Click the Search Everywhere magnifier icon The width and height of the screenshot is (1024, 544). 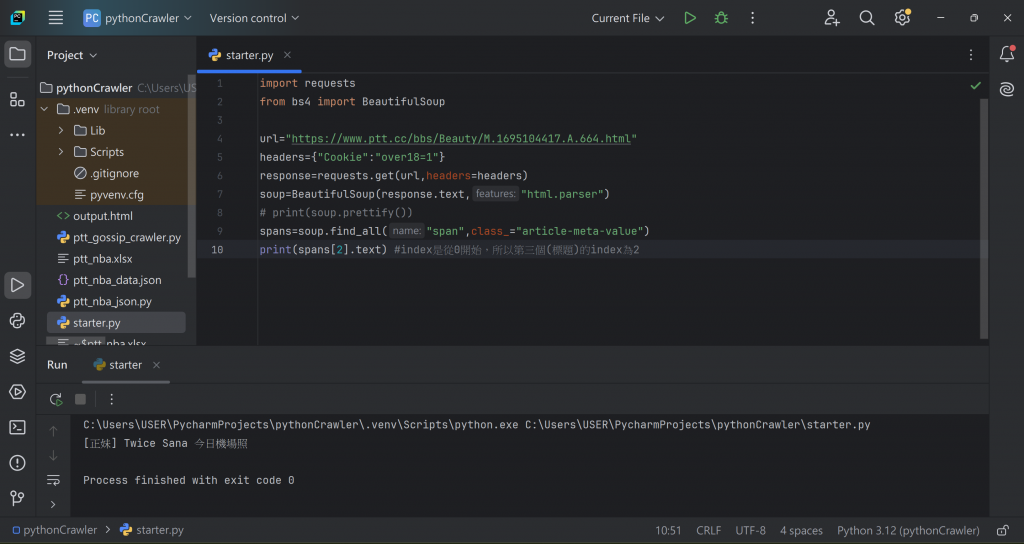[867, 18]
